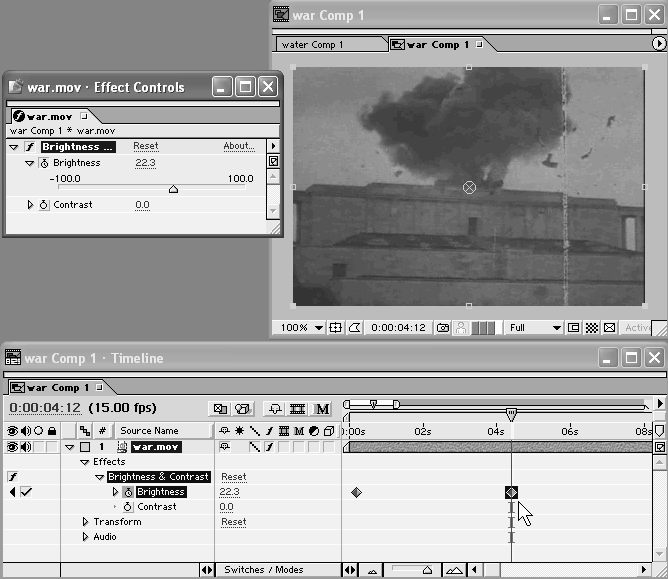668x579 pixels.
Task: Click the snapshot camera icon in comp viewer
Action: click(x=443, y=327)
